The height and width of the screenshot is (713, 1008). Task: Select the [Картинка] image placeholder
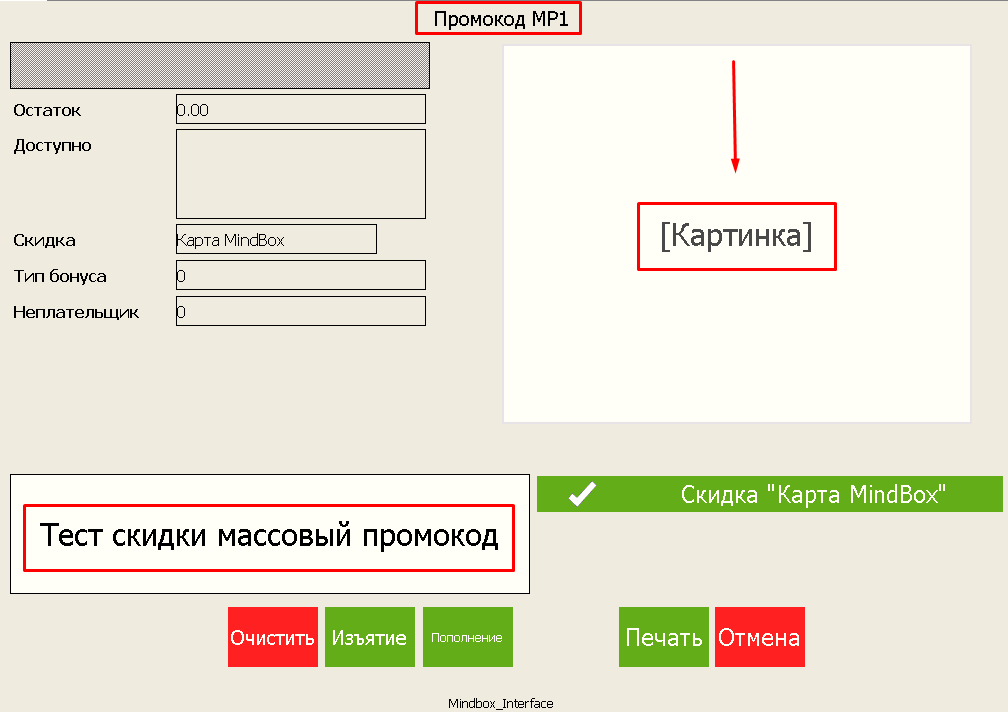tap(736, 236)
